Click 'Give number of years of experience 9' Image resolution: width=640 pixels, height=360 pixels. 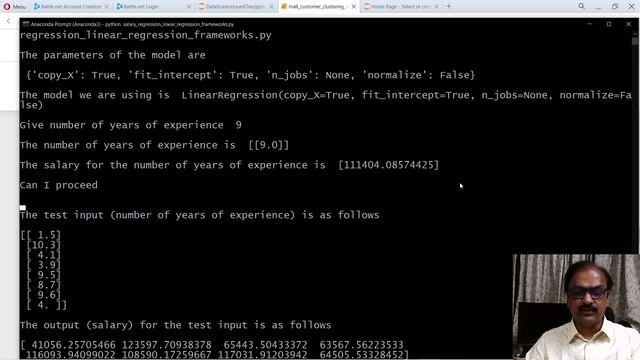click(131, 125)
